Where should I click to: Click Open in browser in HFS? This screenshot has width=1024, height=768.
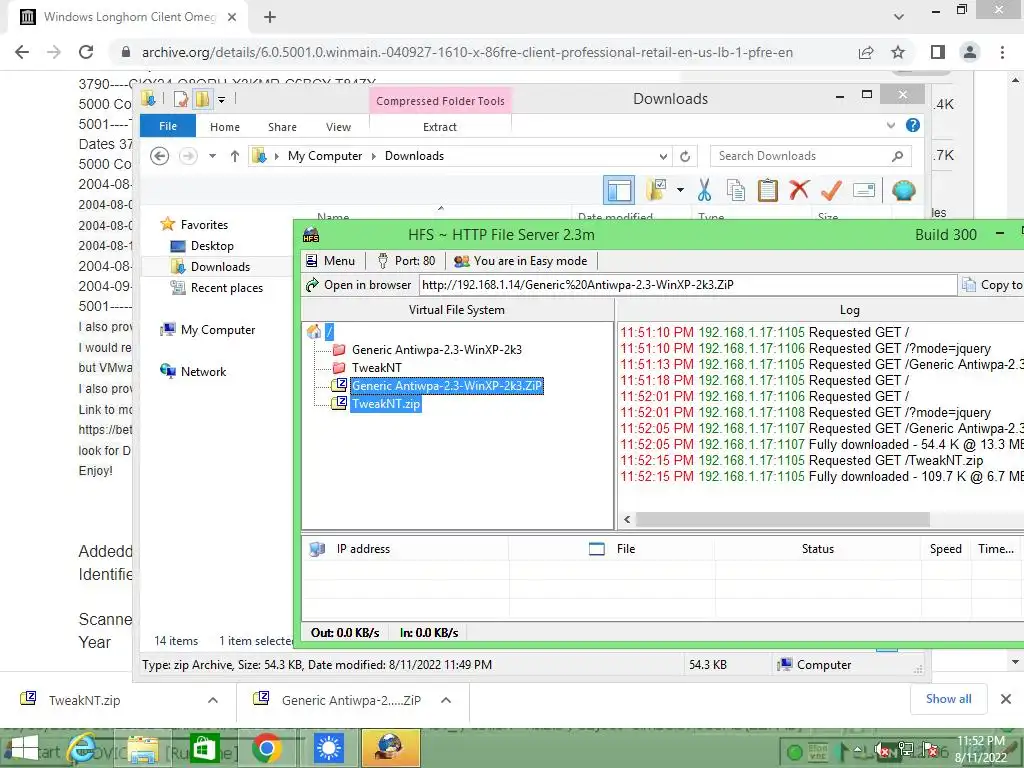tap(359, 285)
